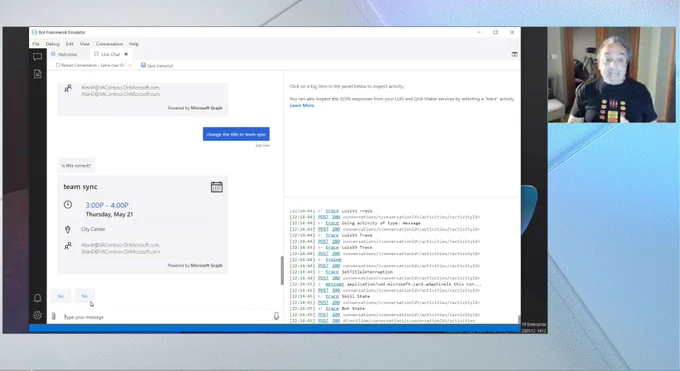Expand the Restart Conversation dropdown arrow
Screen dimensions: 680x371
coord(130,65)
